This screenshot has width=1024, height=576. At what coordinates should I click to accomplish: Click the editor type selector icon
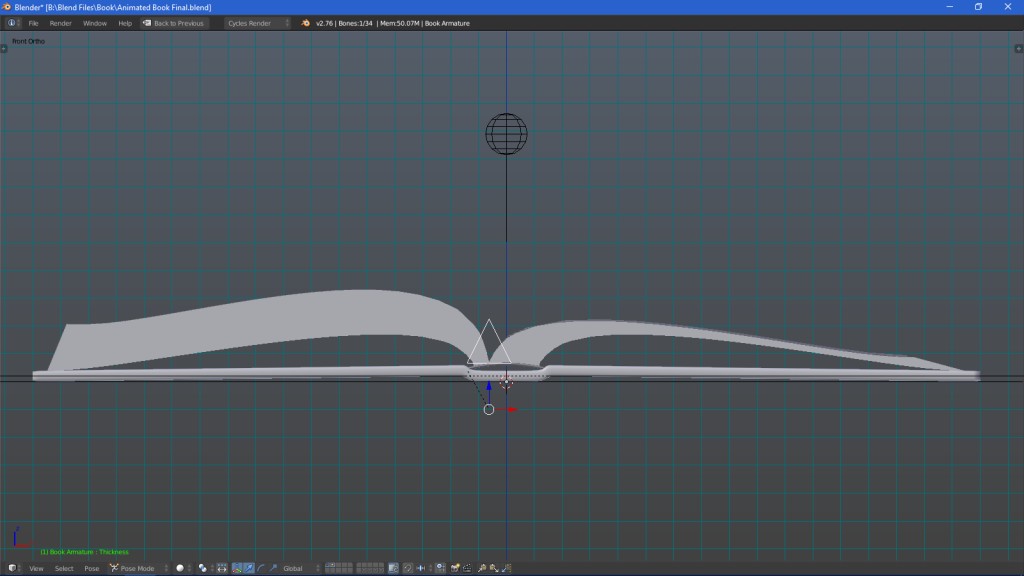point(12,568)
